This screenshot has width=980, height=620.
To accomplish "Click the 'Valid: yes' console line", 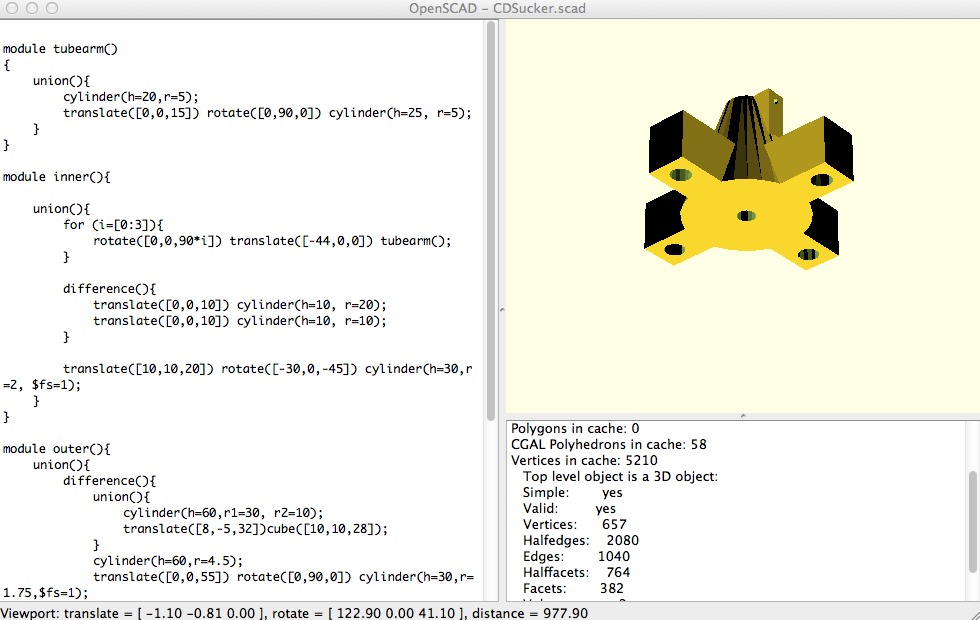I will point(569,509).
